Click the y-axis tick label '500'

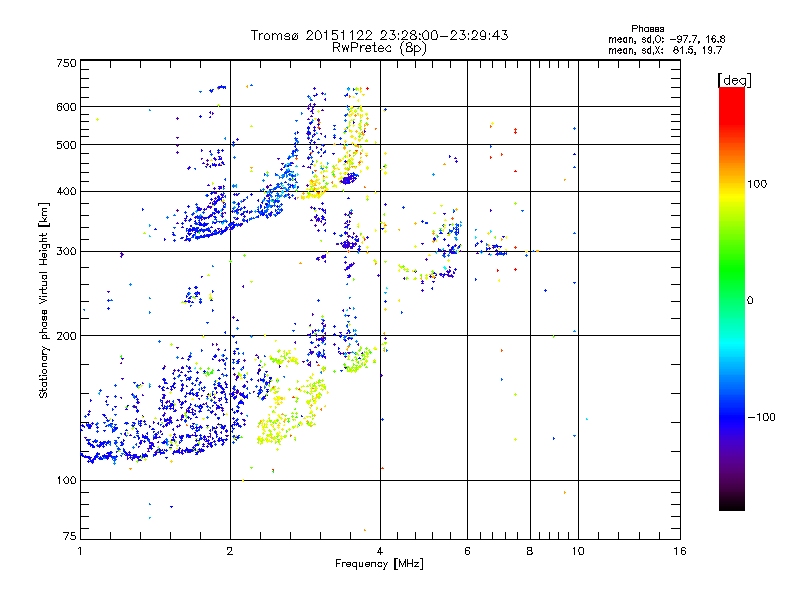pos(66,145)
